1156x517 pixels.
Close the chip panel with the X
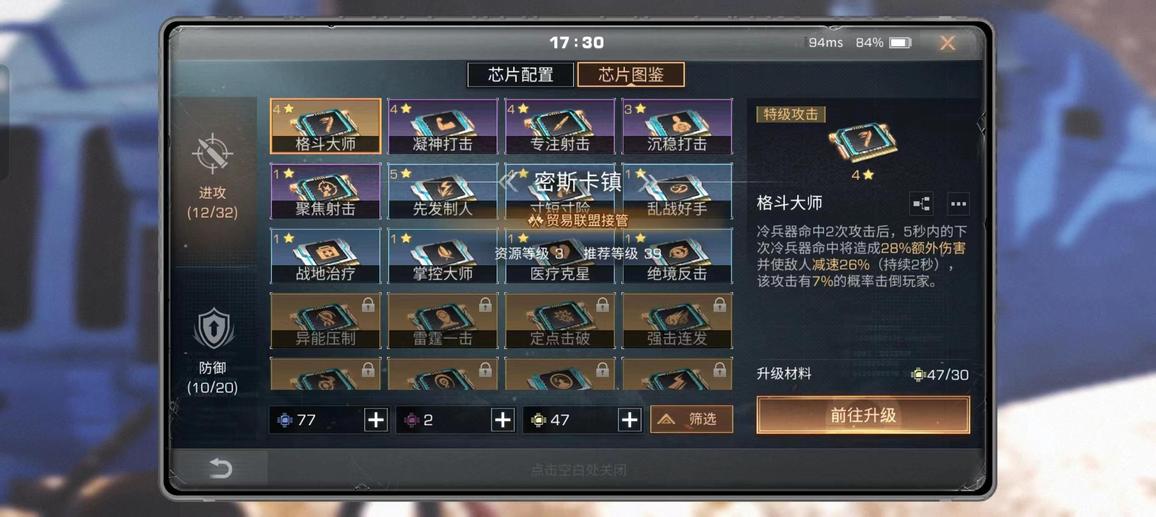tap(947, 44)
